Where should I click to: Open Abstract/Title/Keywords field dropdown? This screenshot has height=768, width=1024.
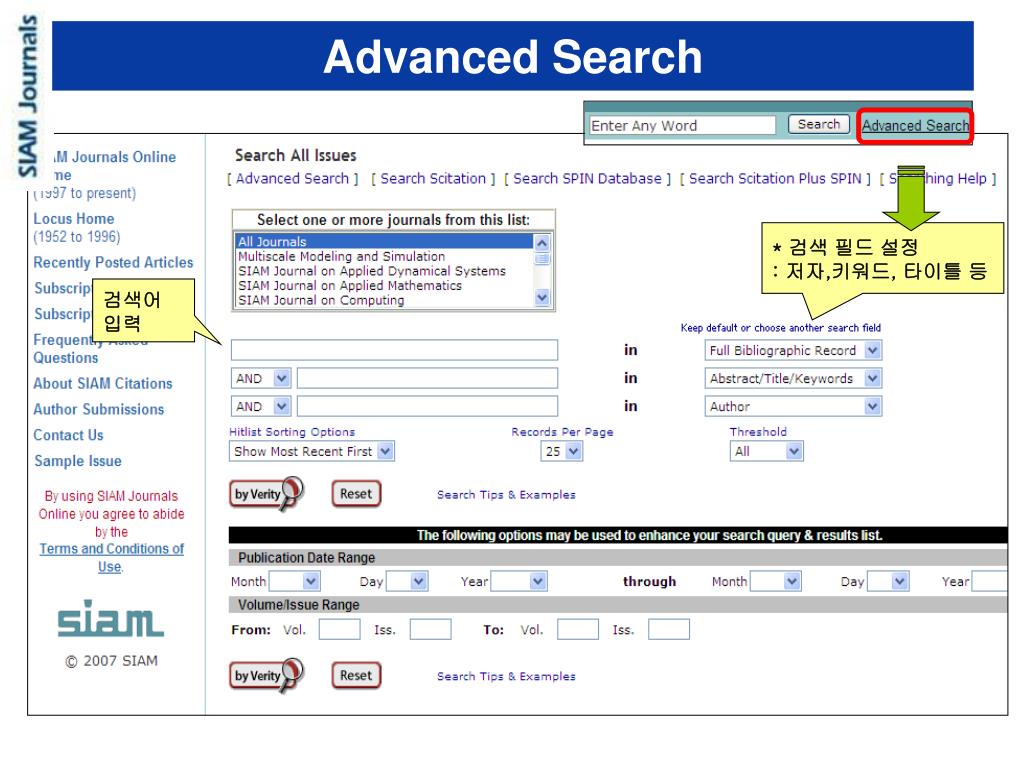pyautogui.click(x=793, y=378)
